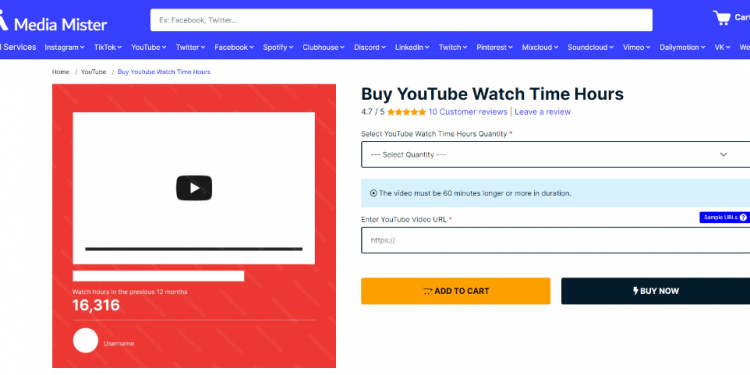
Task: Open the Soundcloud menu
Action: pyautogui.click(x=591, y=47)
